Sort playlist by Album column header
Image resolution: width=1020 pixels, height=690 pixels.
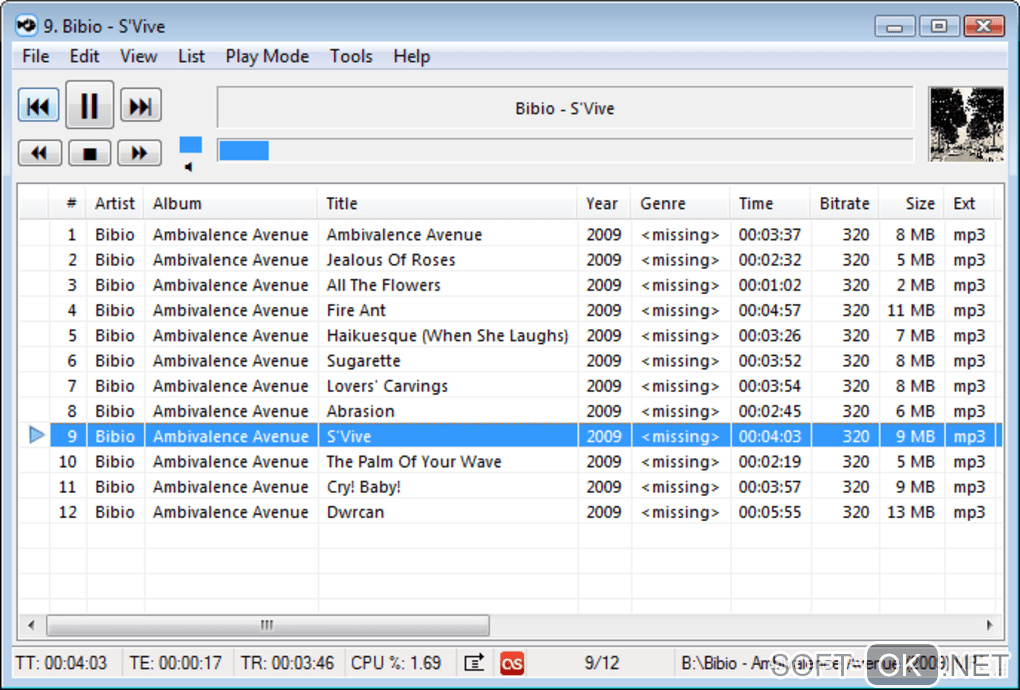click(231, 204)
